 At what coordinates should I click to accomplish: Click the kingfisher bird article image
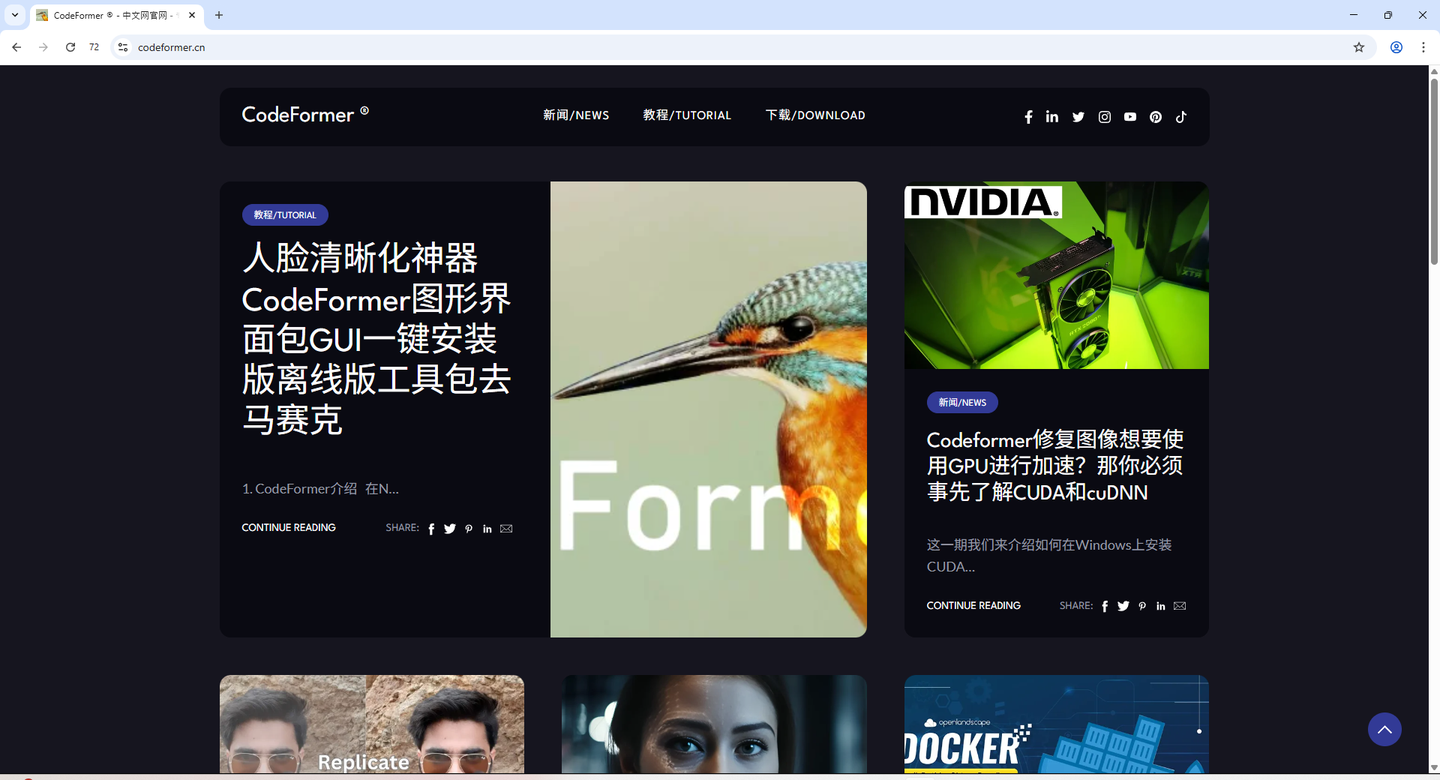[x=708, y=409]
